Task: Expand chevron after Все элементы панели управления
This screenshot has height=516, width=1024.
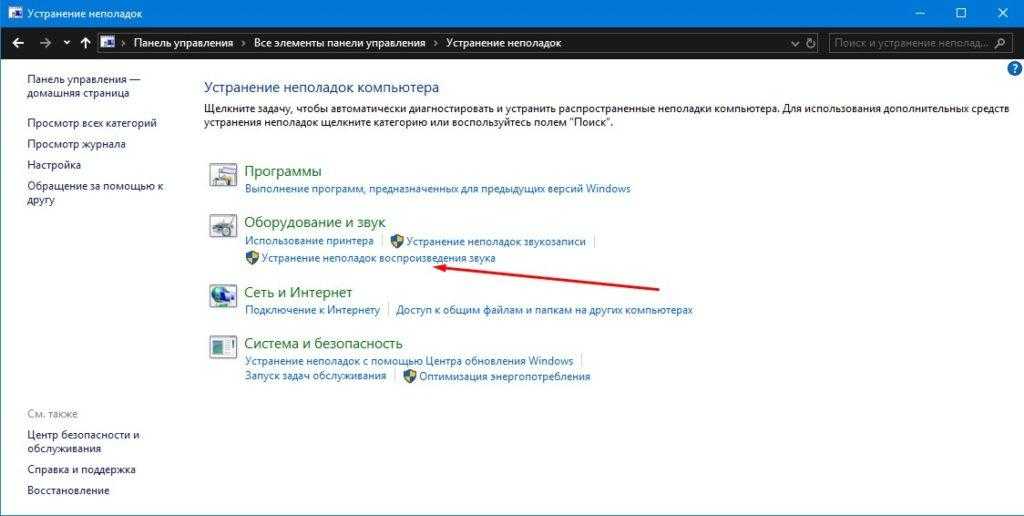Action: tap(435, 43)
